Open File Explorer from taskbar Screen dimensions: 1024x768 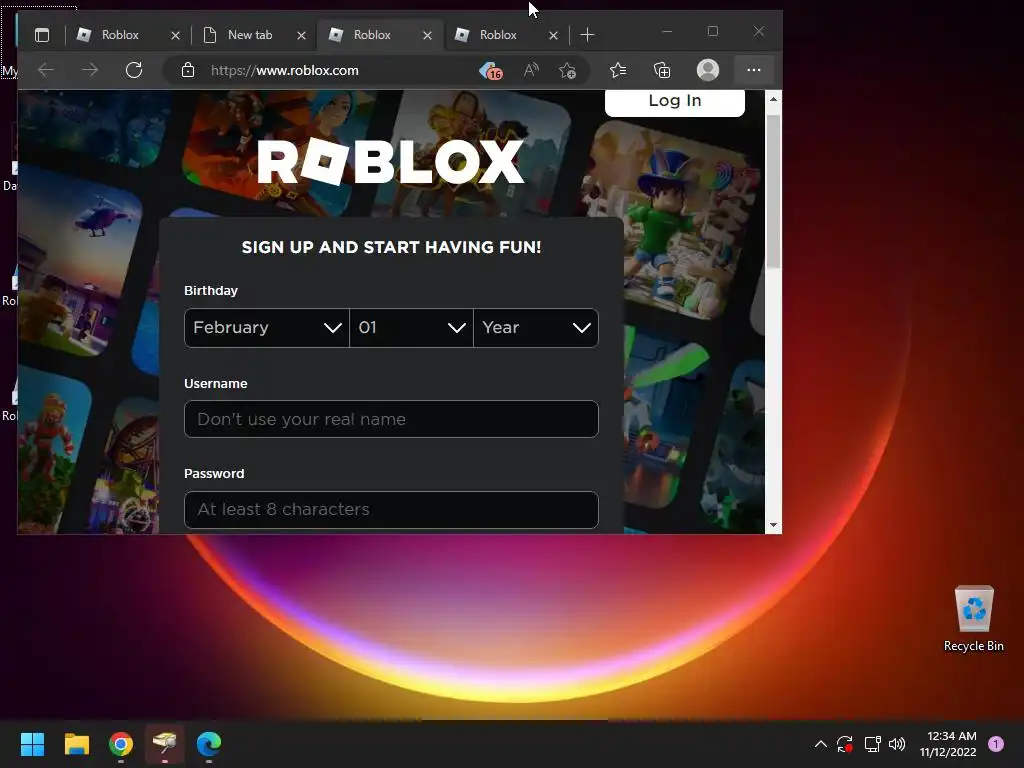point(76,744)
